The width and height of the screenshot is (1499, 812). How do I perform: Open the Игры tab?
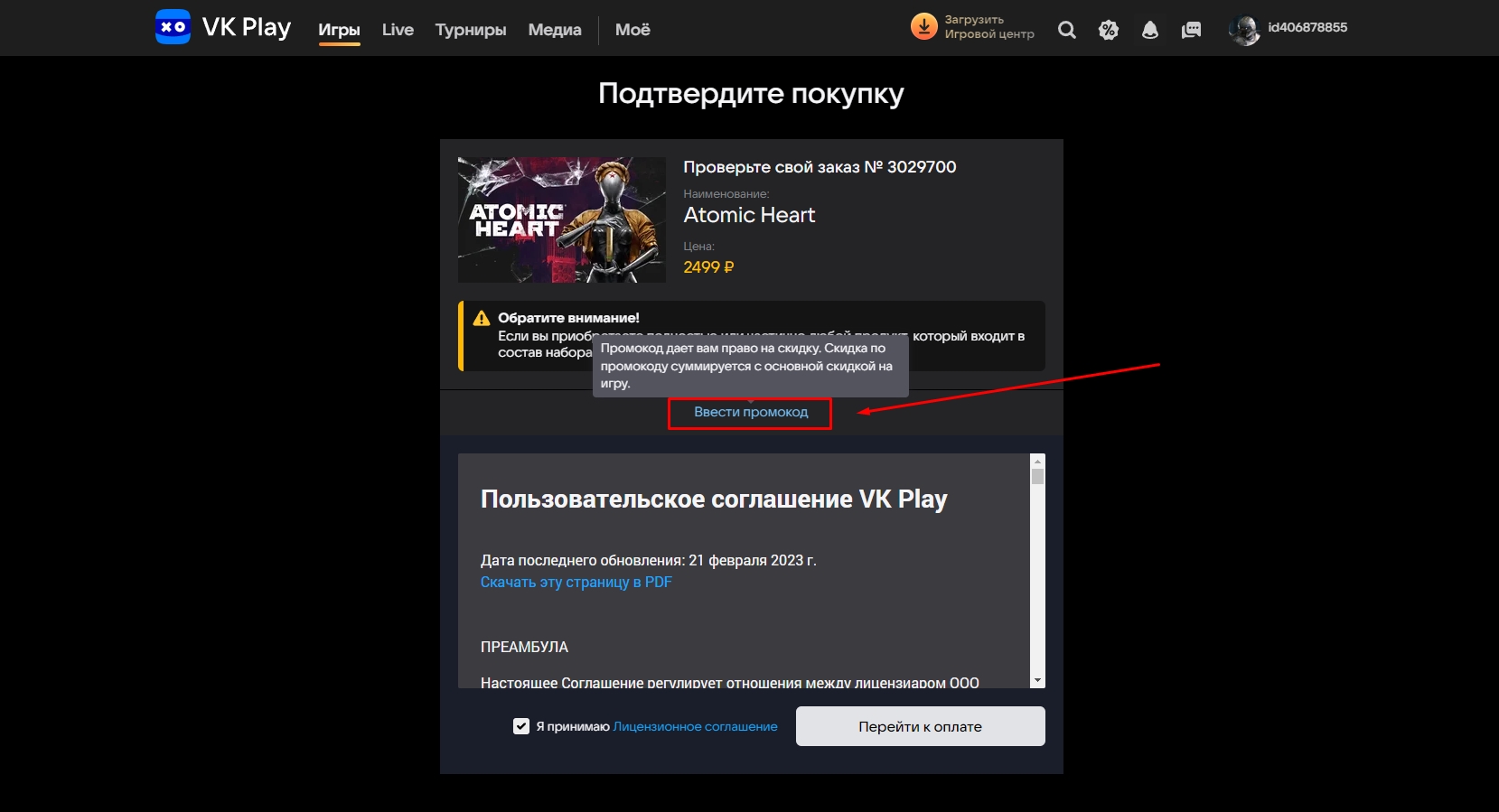coord(339,30)
